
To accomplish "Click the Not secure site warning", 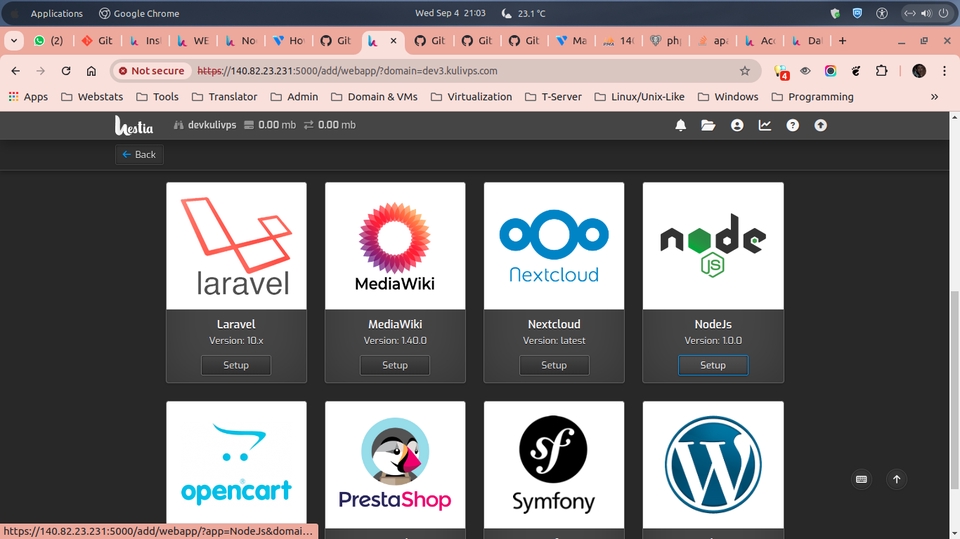I will pos(151,71).
